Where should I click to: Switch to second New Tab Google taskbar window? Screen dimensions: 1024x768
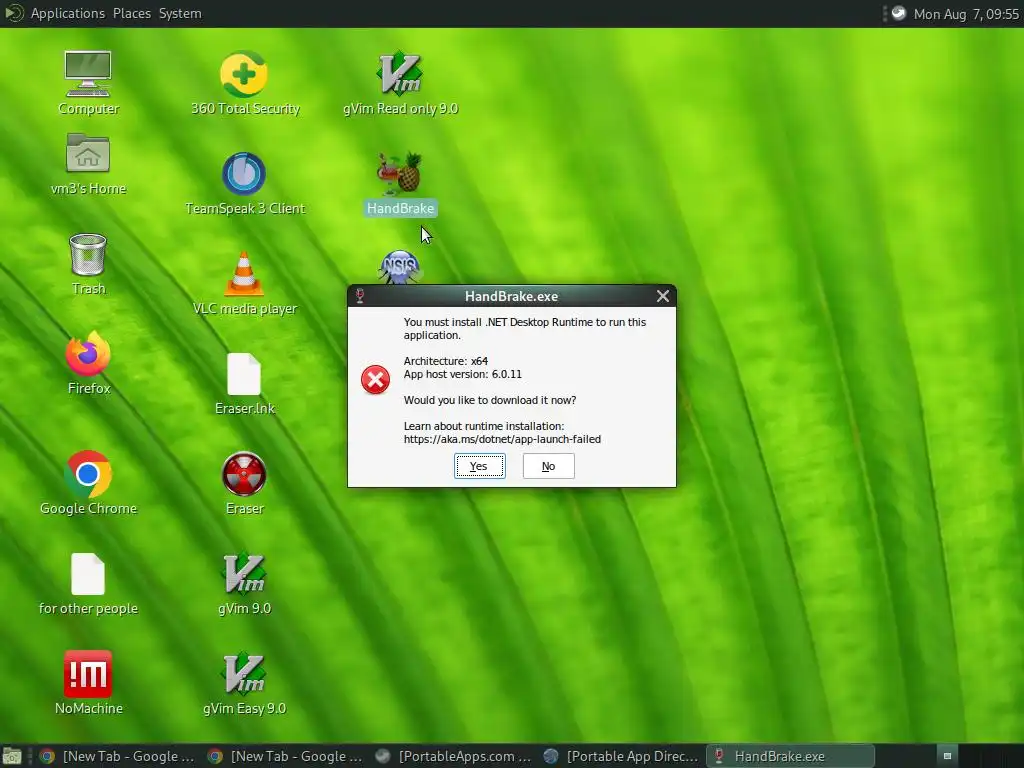tap(285, 756)
